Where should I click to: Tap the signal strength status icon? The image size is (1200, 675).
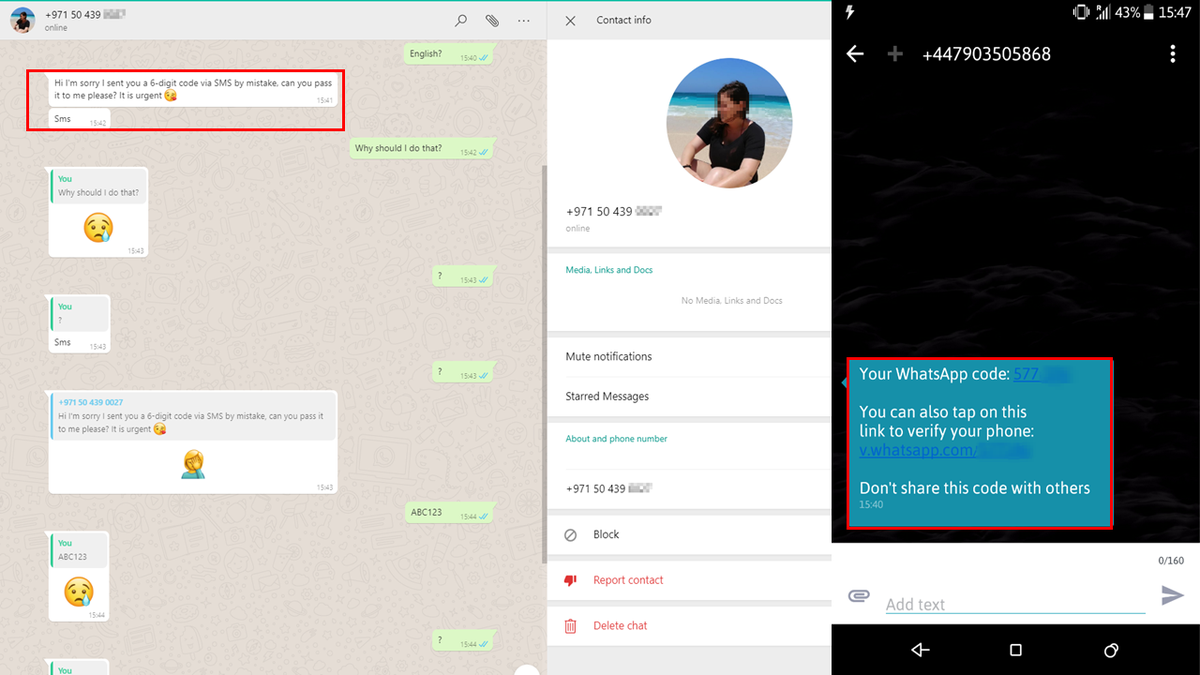pyautogui.click(x=1103, y=12)
